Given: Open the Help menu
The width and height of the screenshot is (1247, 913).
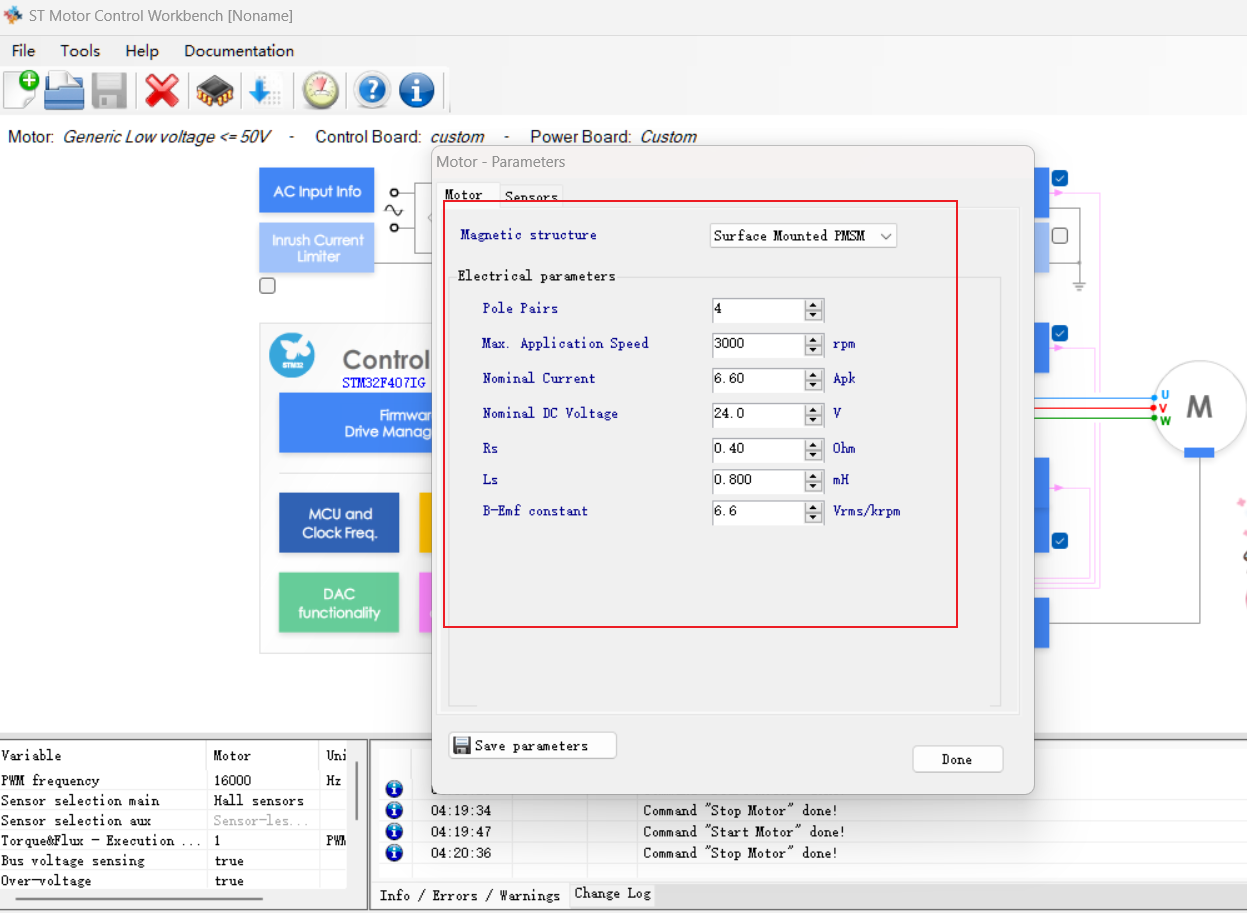Looking at the screenshot, I should click(x=142, y=51).
